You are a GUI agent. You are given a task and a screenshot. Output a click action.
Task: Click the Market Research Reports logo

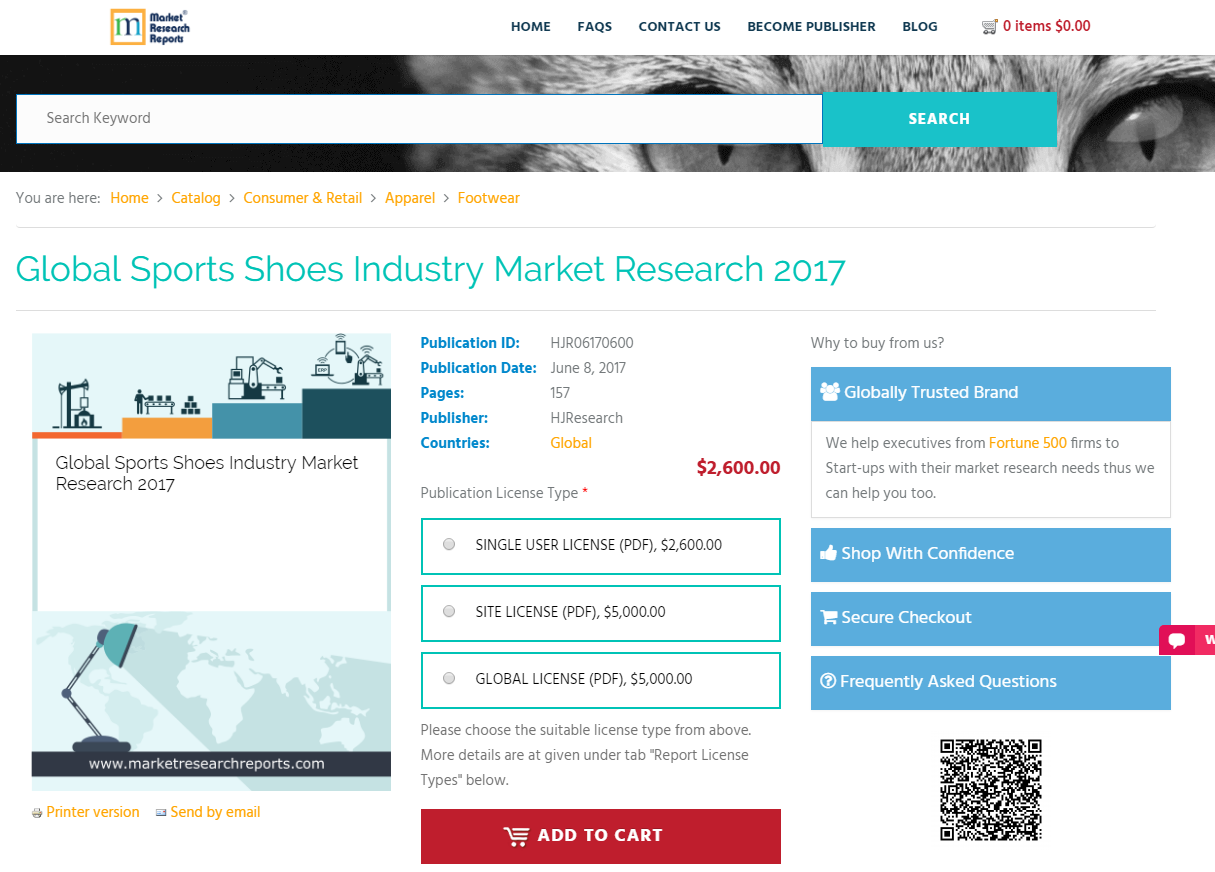tap(150, 27)
